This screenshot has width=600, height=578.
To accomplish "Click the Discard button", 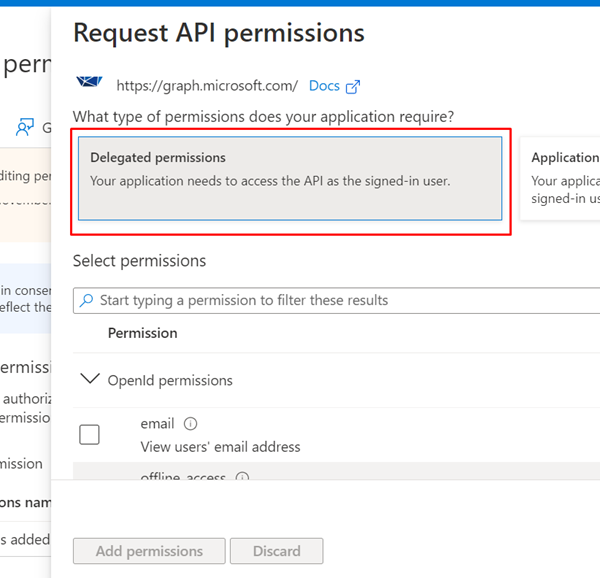I will click(276, 551).
